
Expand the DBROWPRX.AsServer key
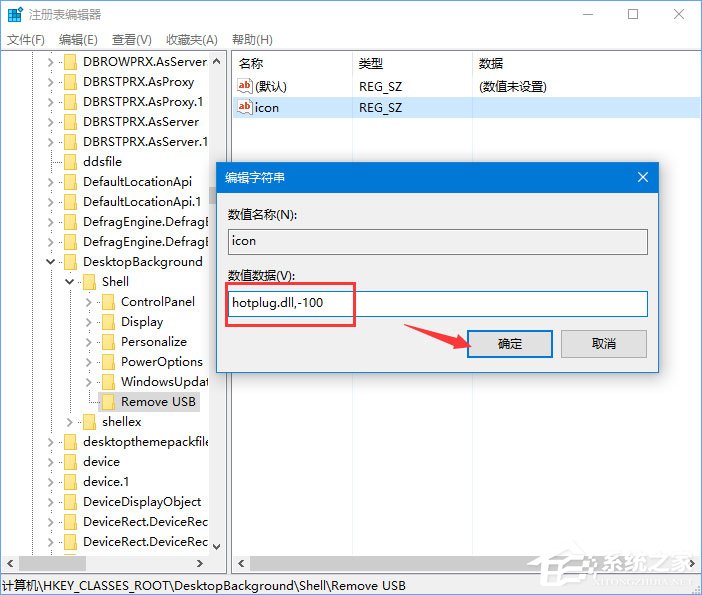pos(50,62)
